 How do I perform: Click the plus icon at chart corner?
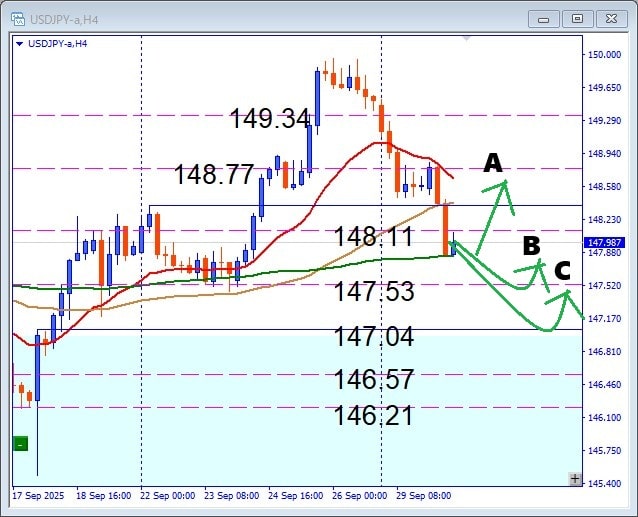tap(574, 479)
